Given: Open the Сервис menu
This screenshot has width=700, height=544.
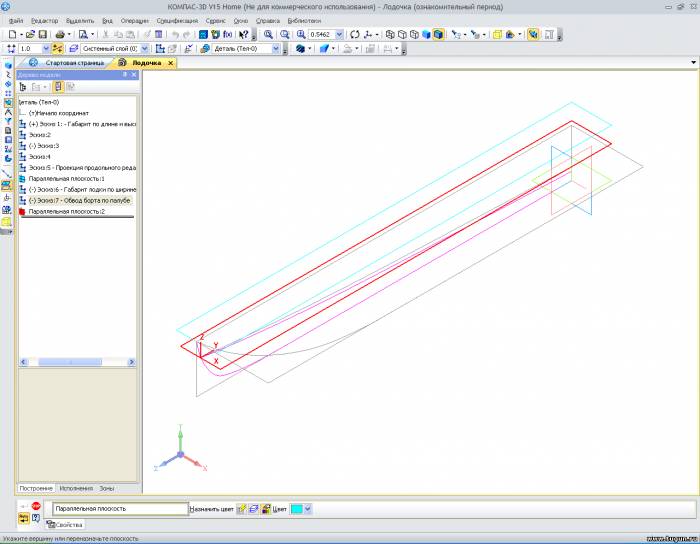Looking at the screenshot, I should pyautogui.click(x=215, y=21).
